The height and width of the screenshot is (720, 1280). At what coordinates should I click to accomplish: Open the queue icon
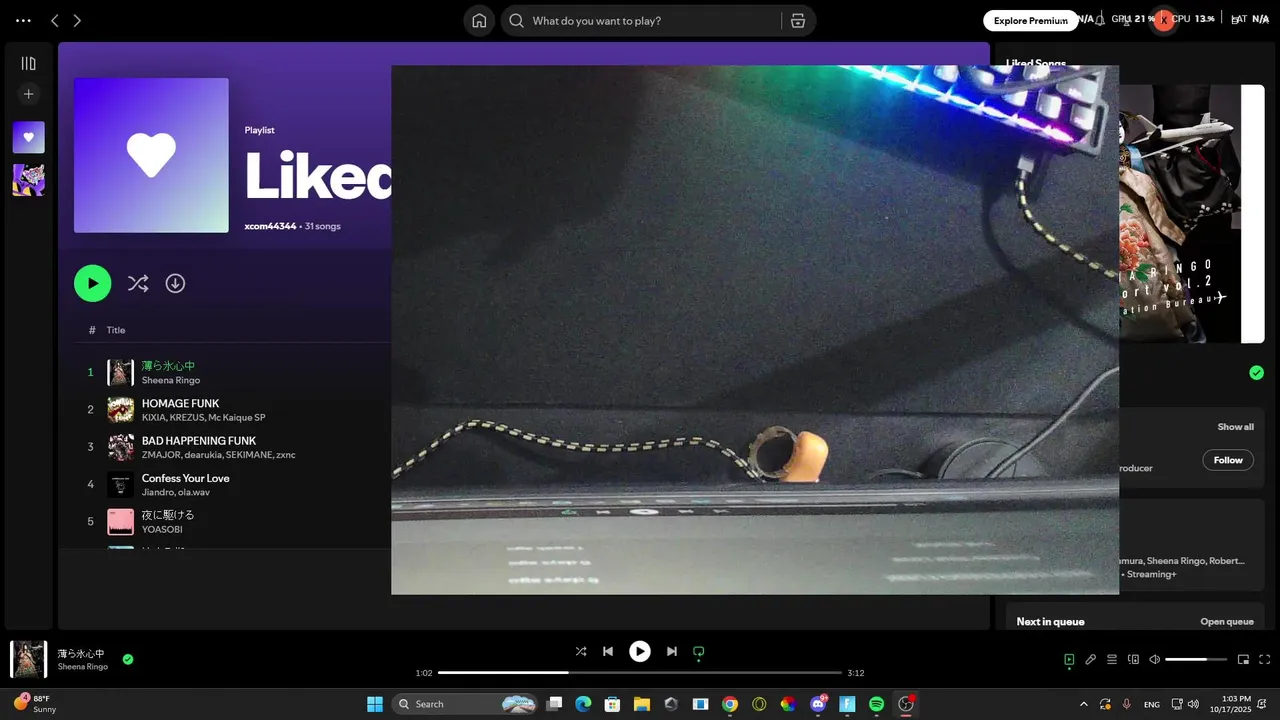pyautogui.click(x=1112, y=659)
